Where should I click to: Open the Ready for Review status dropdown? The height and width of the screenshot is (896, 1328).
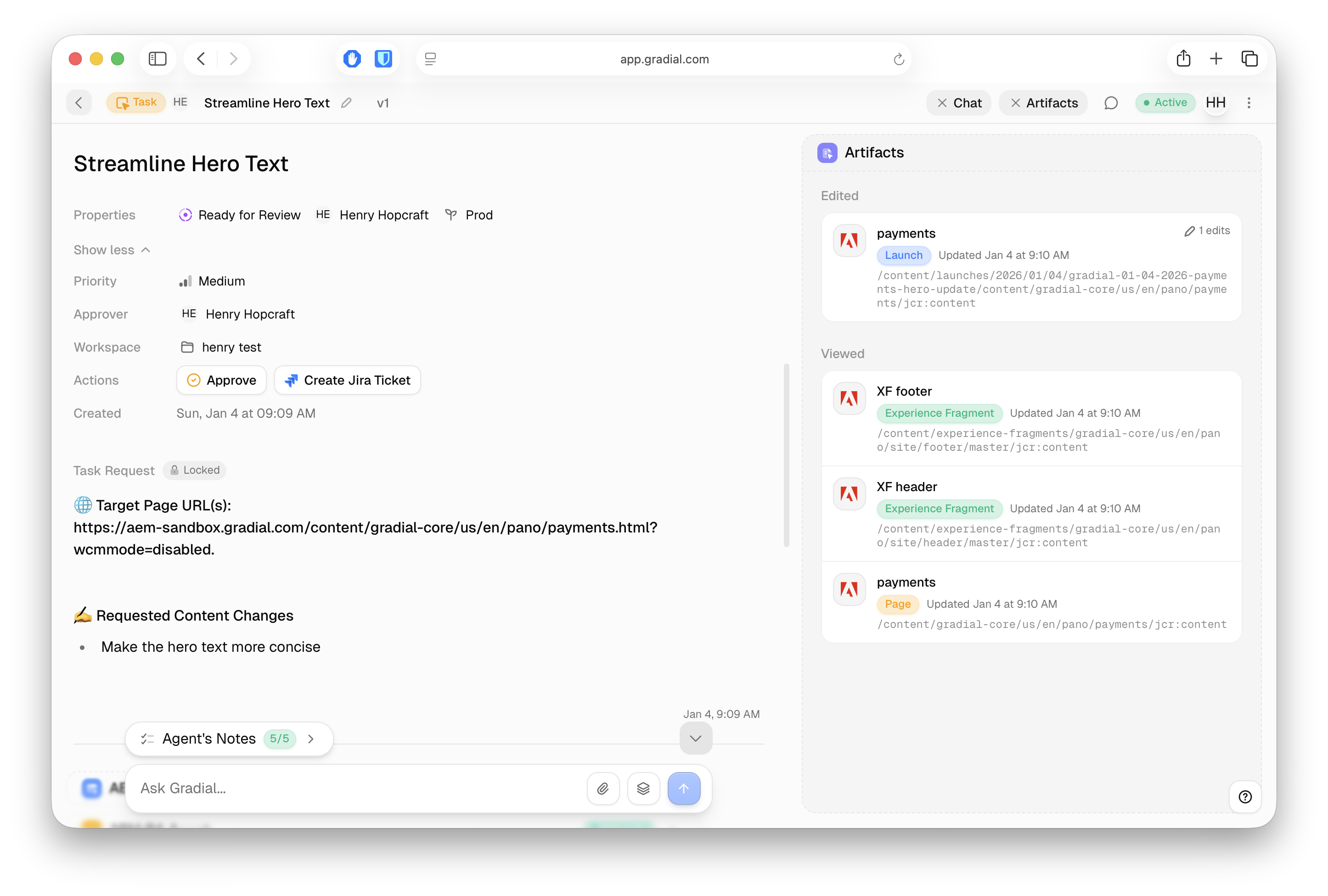pos(240,215)
